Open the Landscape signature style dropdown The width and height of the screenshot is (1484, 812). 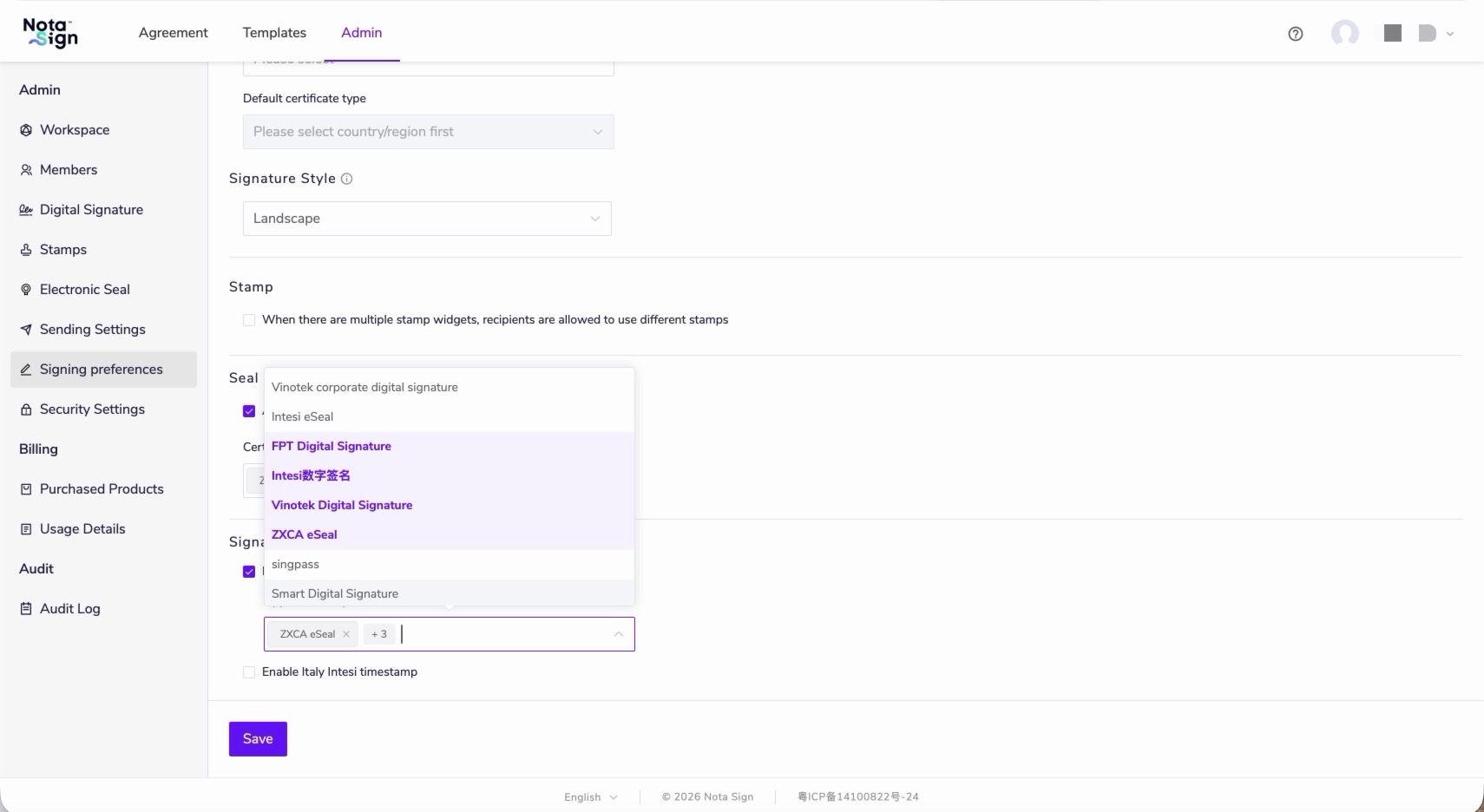[x=427, y=219]
